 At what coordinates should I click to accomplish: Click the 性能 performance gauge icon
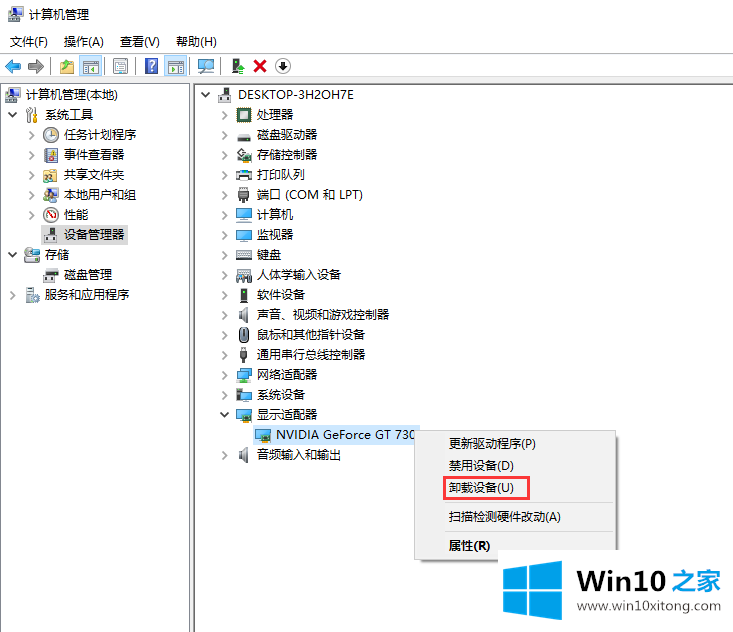(x=51, y=215)
